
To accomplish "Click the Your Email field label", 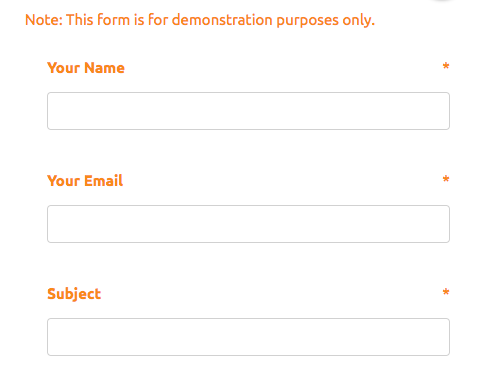I will coord(85,181).
